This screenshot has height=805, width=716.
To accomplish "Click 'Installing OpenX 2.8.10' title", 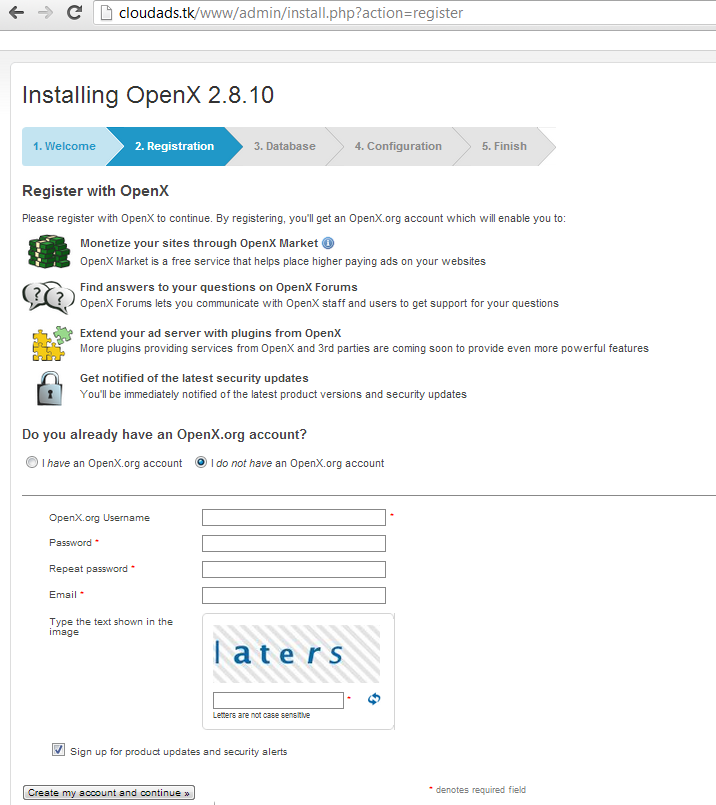I will point(148,95).
